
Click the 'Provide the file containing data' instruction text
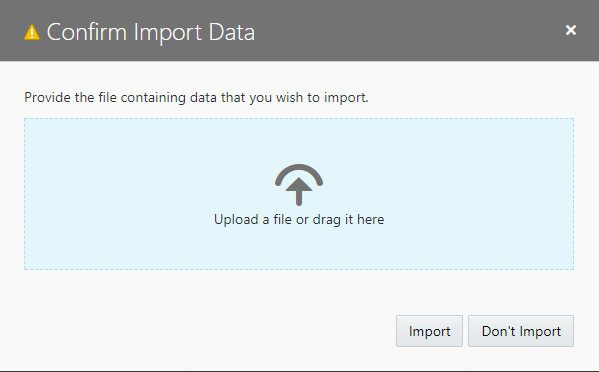pos(196,98)
